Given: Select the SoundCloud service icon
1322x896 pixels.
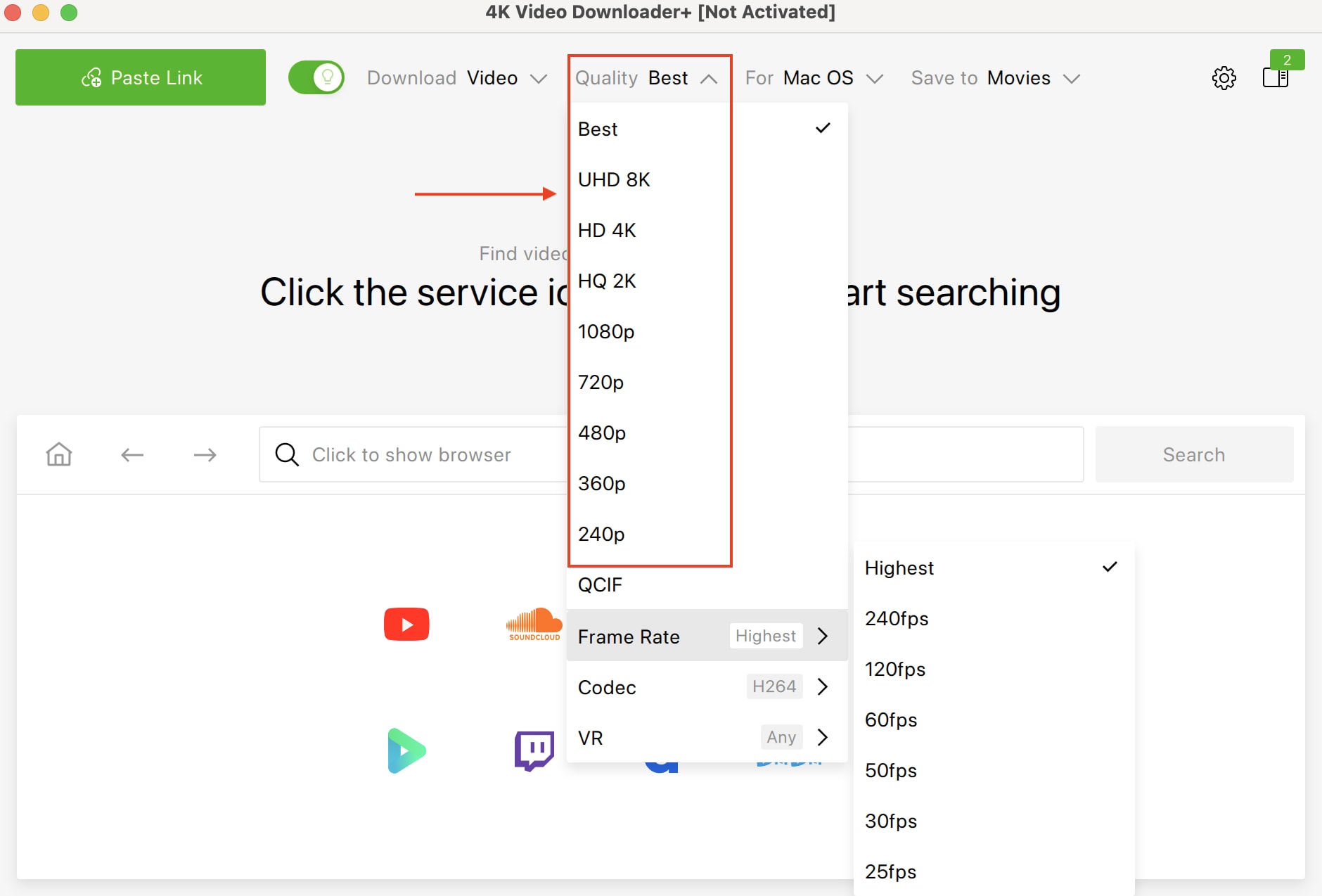Looking at the screenshot, I should click(534, 624).
